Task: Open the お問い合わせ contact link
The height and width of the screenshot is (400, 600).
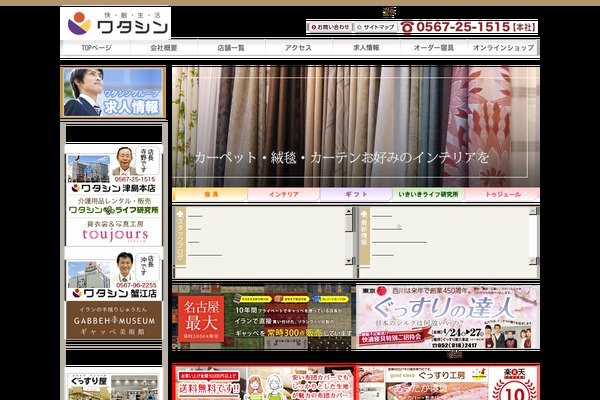Action: click(330, 27)
